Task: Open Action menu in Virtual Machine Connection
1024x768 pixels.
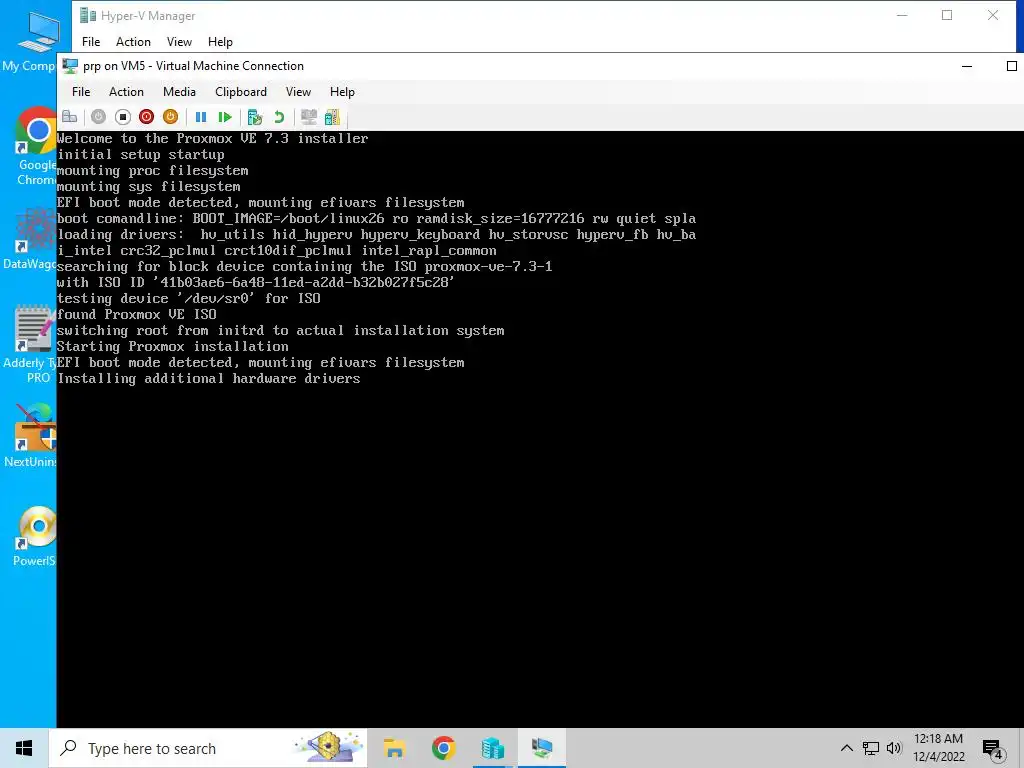Action: (x=126, y=91)
